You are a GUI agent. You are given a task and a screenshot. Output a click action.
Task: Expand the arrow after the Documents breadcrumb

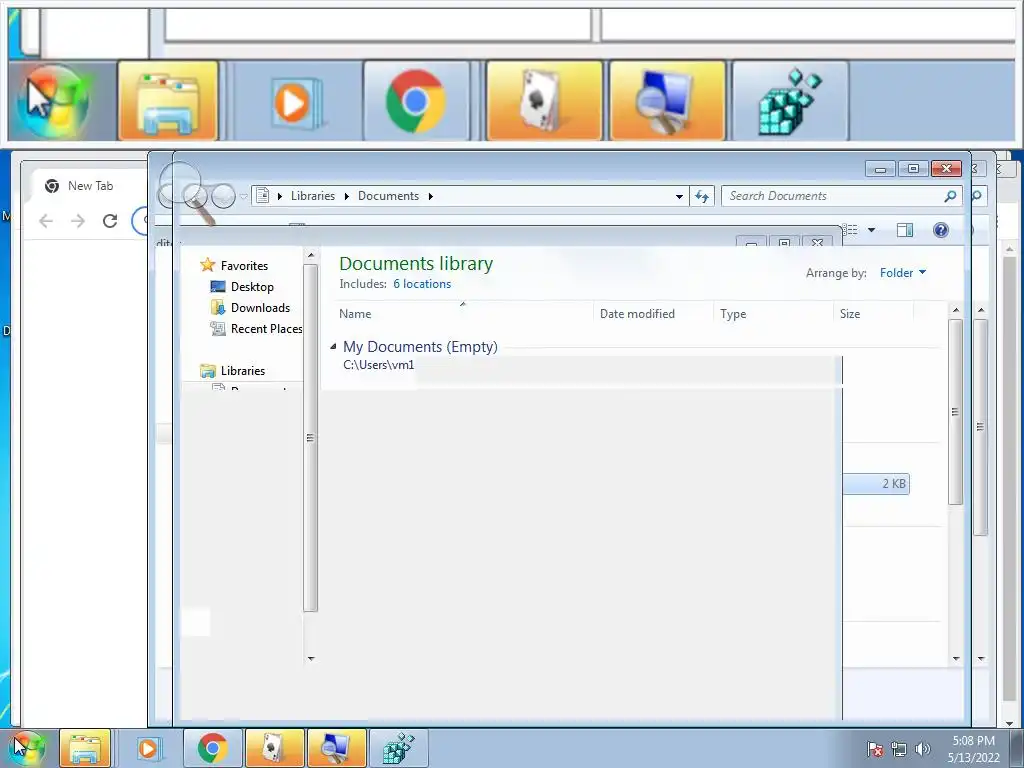430,196
